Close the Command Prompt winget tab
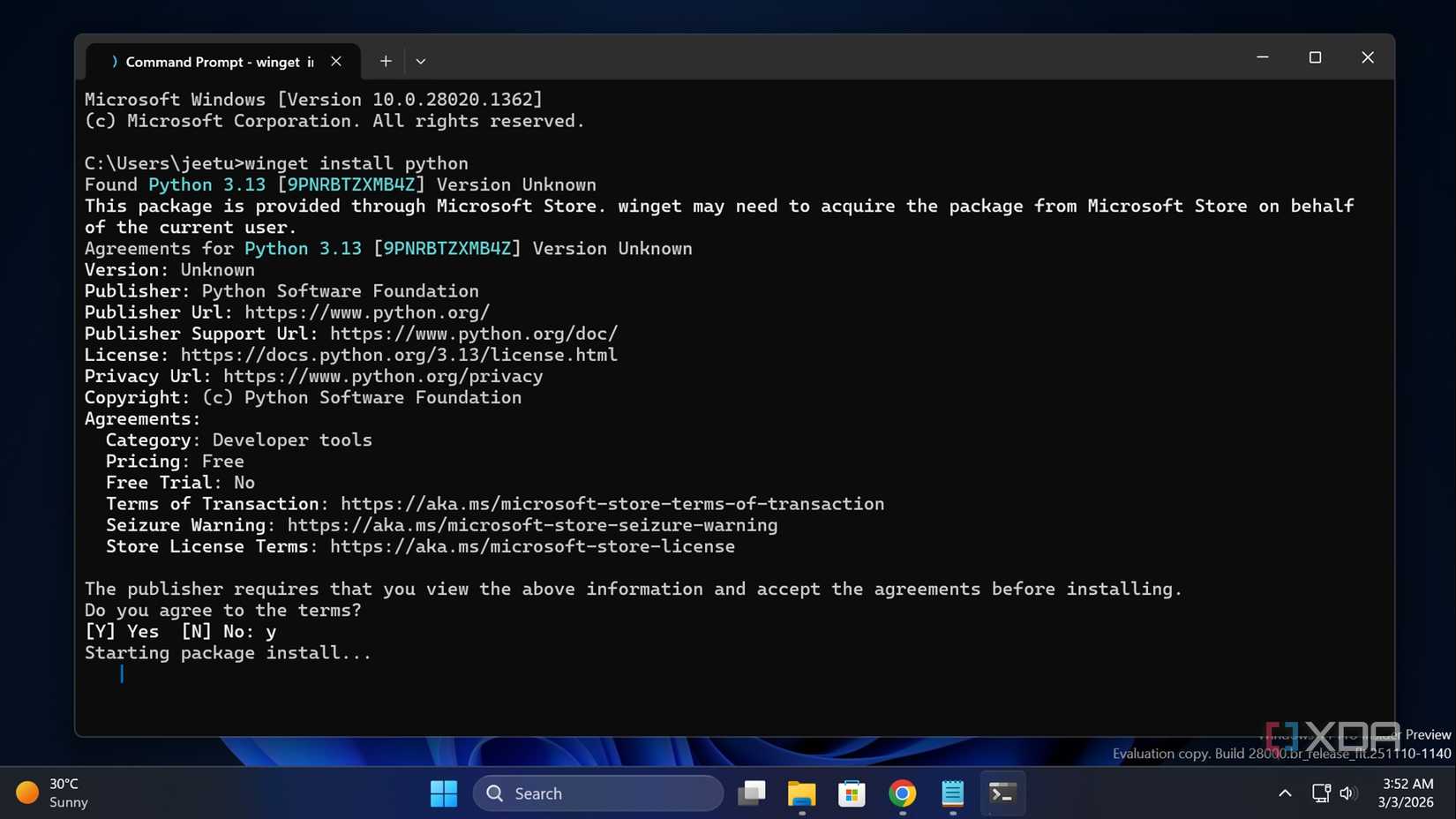 tap(336, 62)
